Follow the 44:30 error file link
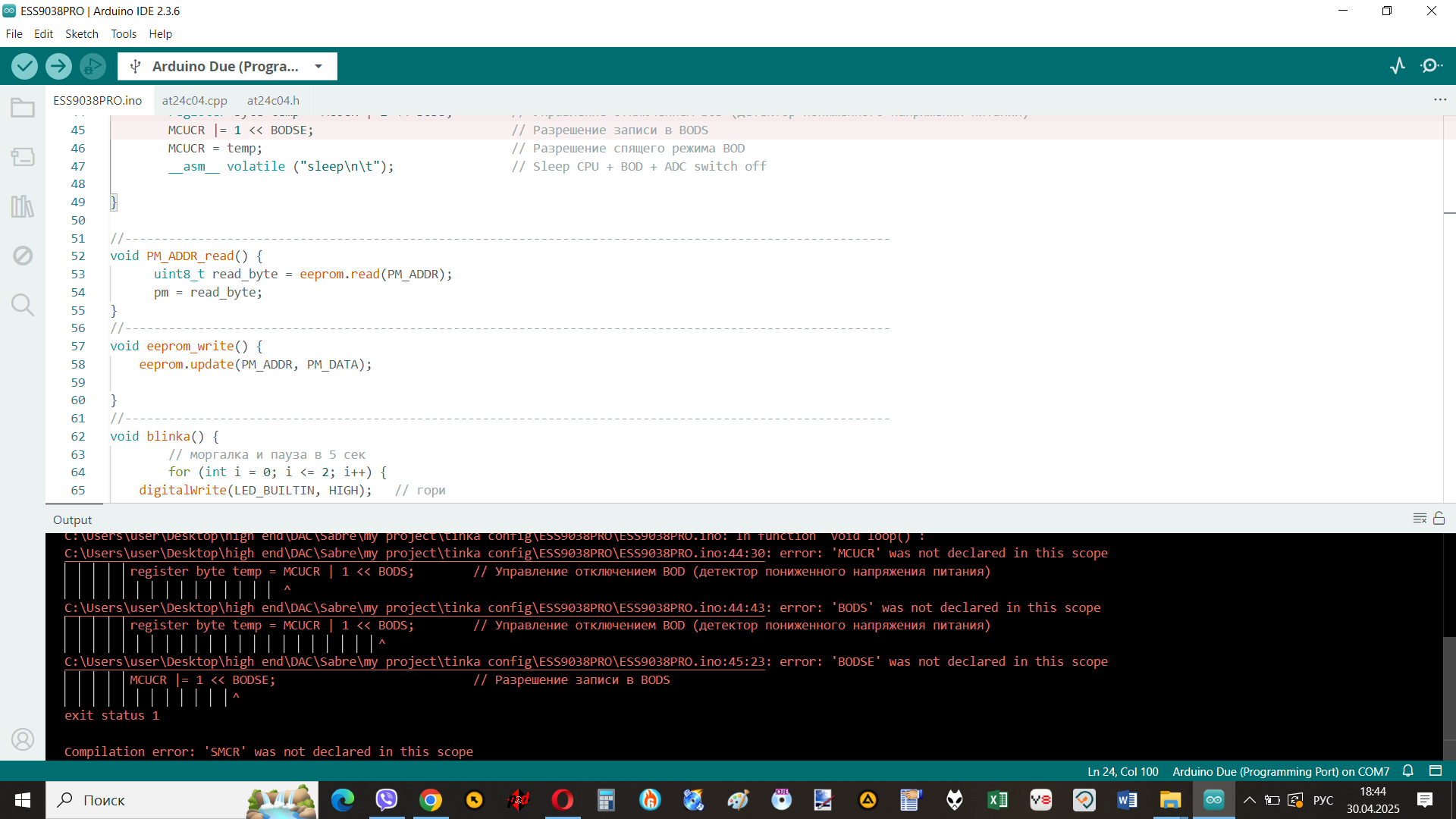Image resolution: width=1456 pixels, height=819 pixels. (415, 554)
